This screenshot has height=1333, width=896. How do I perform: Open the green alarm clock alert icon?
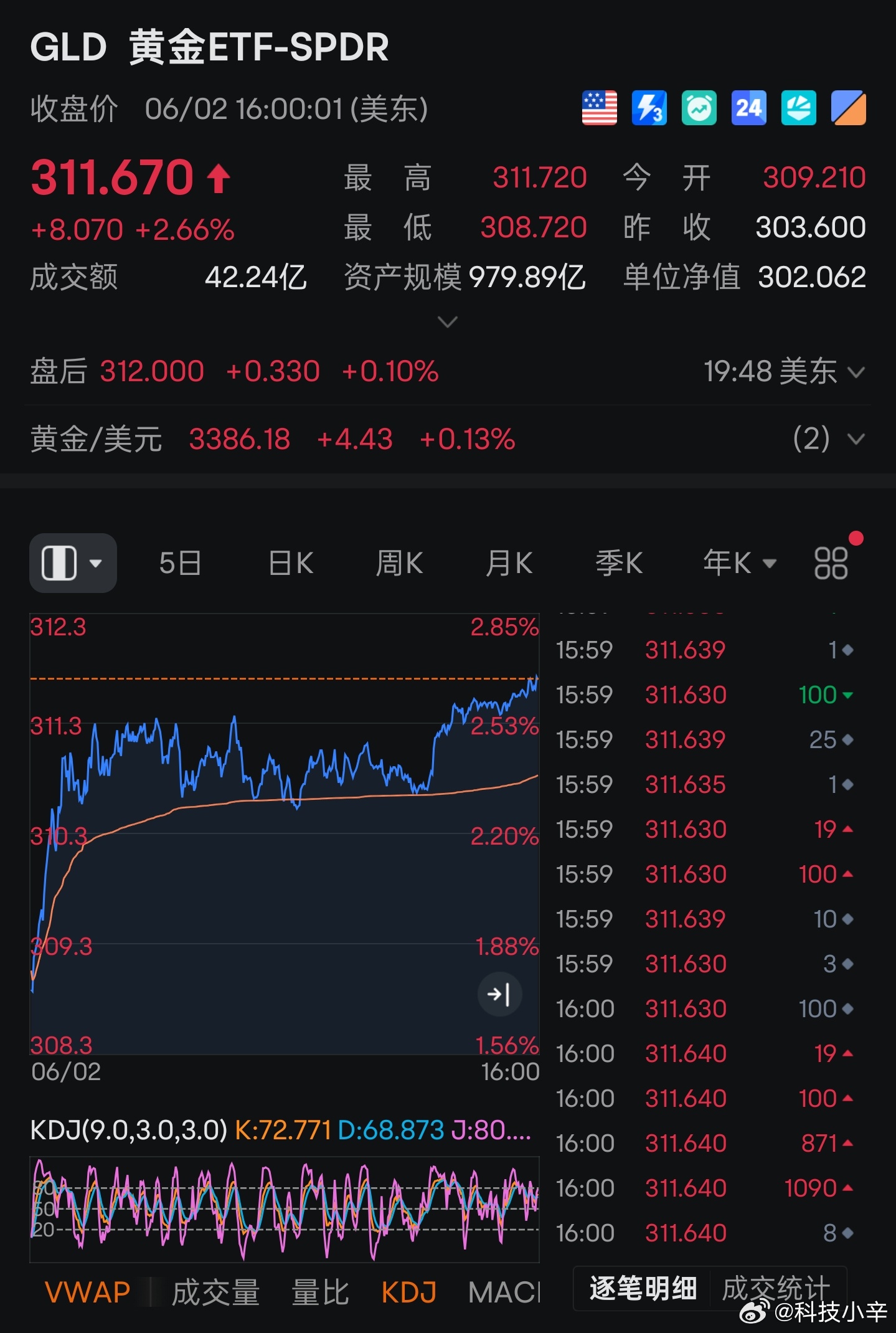pyautogui.click(x=699, y=108)
